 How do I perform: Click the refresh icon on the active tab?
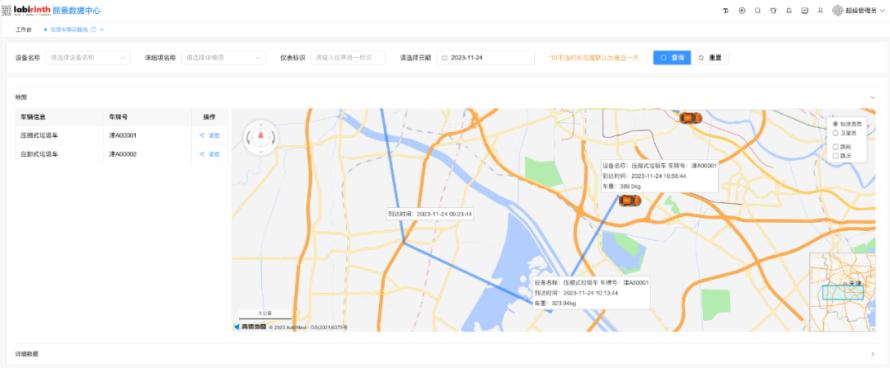pyautogui.click(x=94, y=29)
